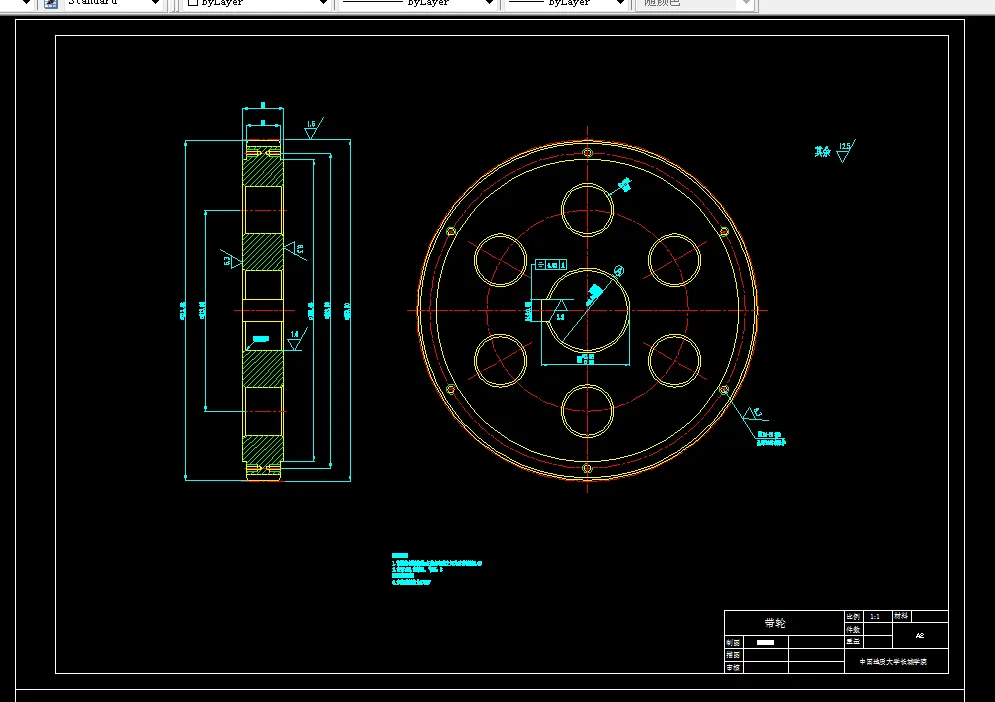Select the A2 sheet size text
995x702 pixels.
pos(920,635)
